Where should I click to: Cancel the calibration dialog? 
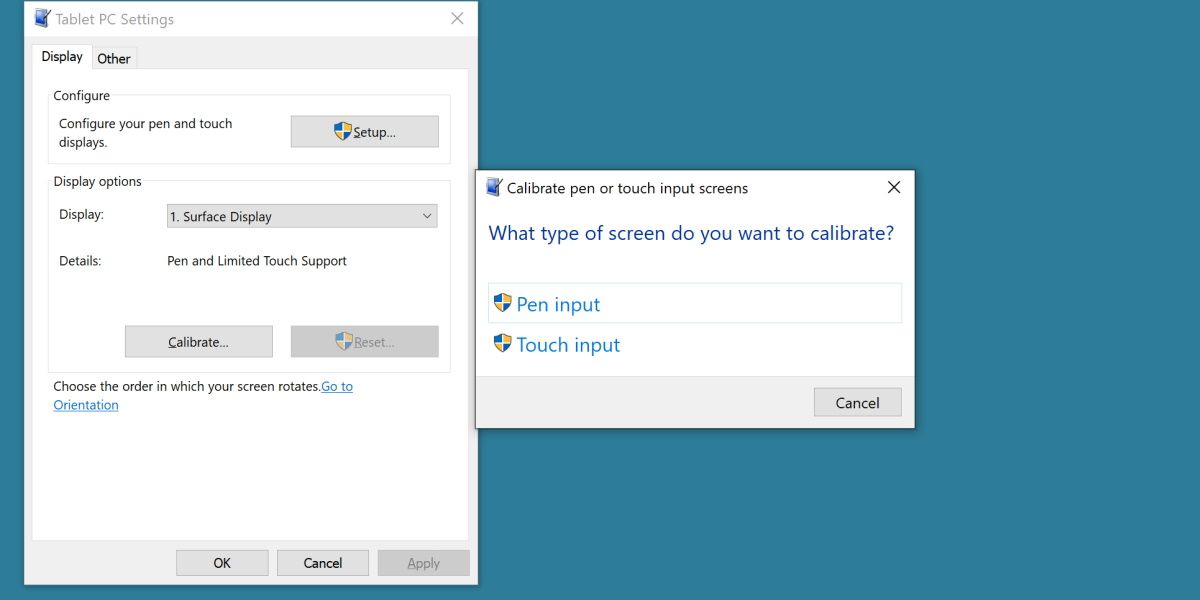click(857, 402)
